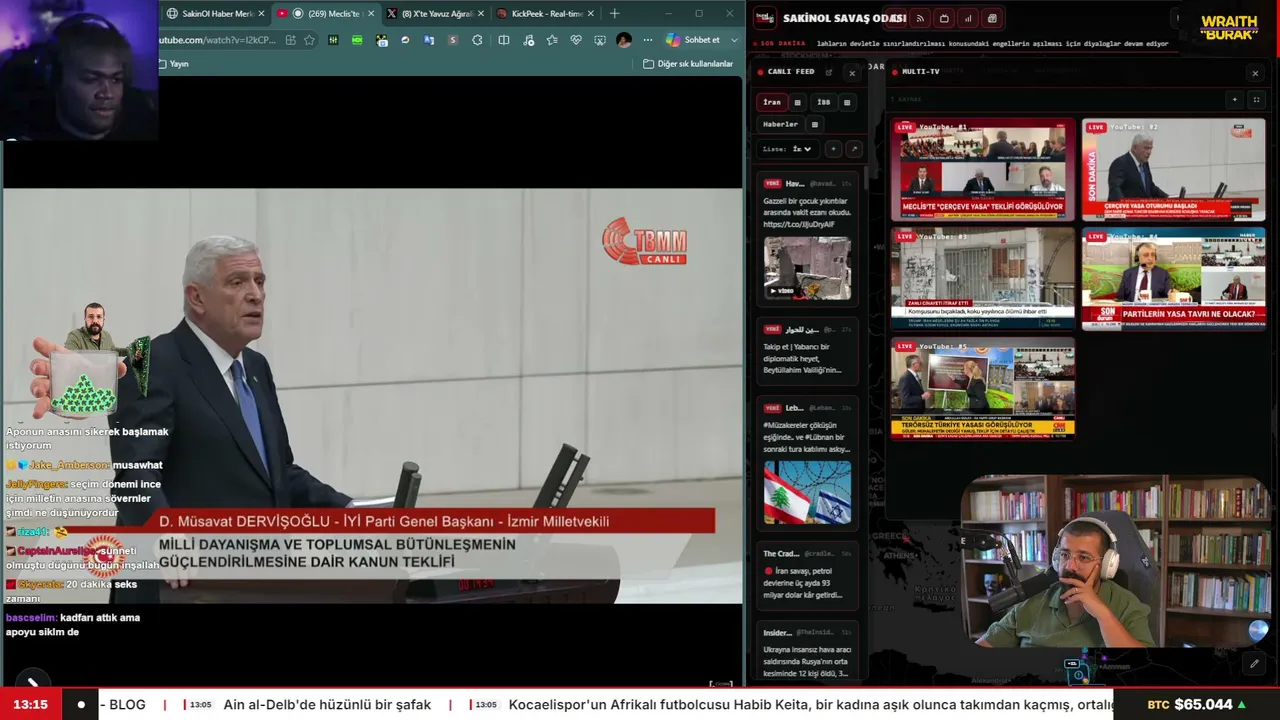Open the YouTube #5 live stream thumbnail
The image size is (1280, 720).
983,388
